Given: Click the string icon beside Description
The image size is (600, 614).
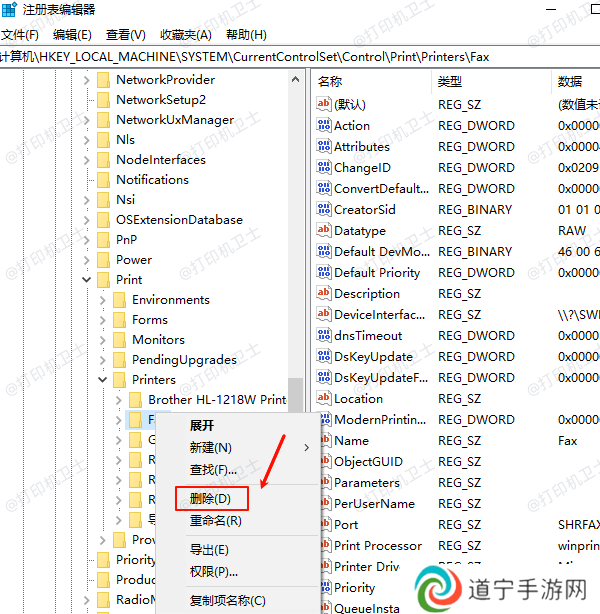Looking at the screenshot, I should pyautogui.click(x=324, y=293).
